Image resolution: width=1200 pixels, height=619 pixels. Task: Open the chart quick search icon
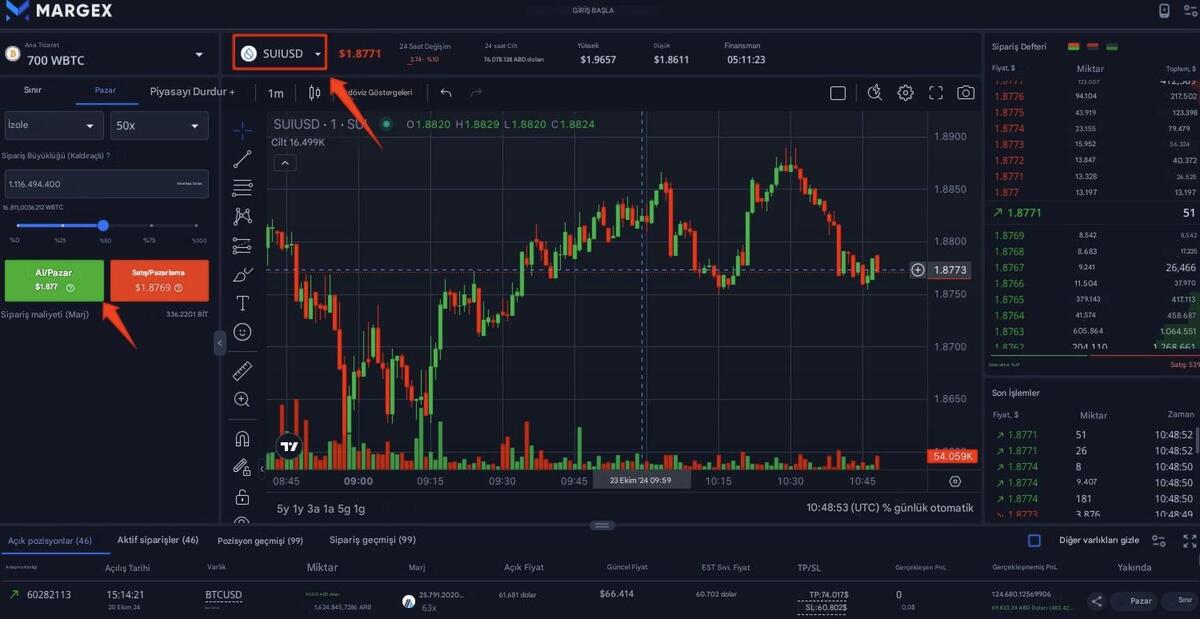(875, 93)
